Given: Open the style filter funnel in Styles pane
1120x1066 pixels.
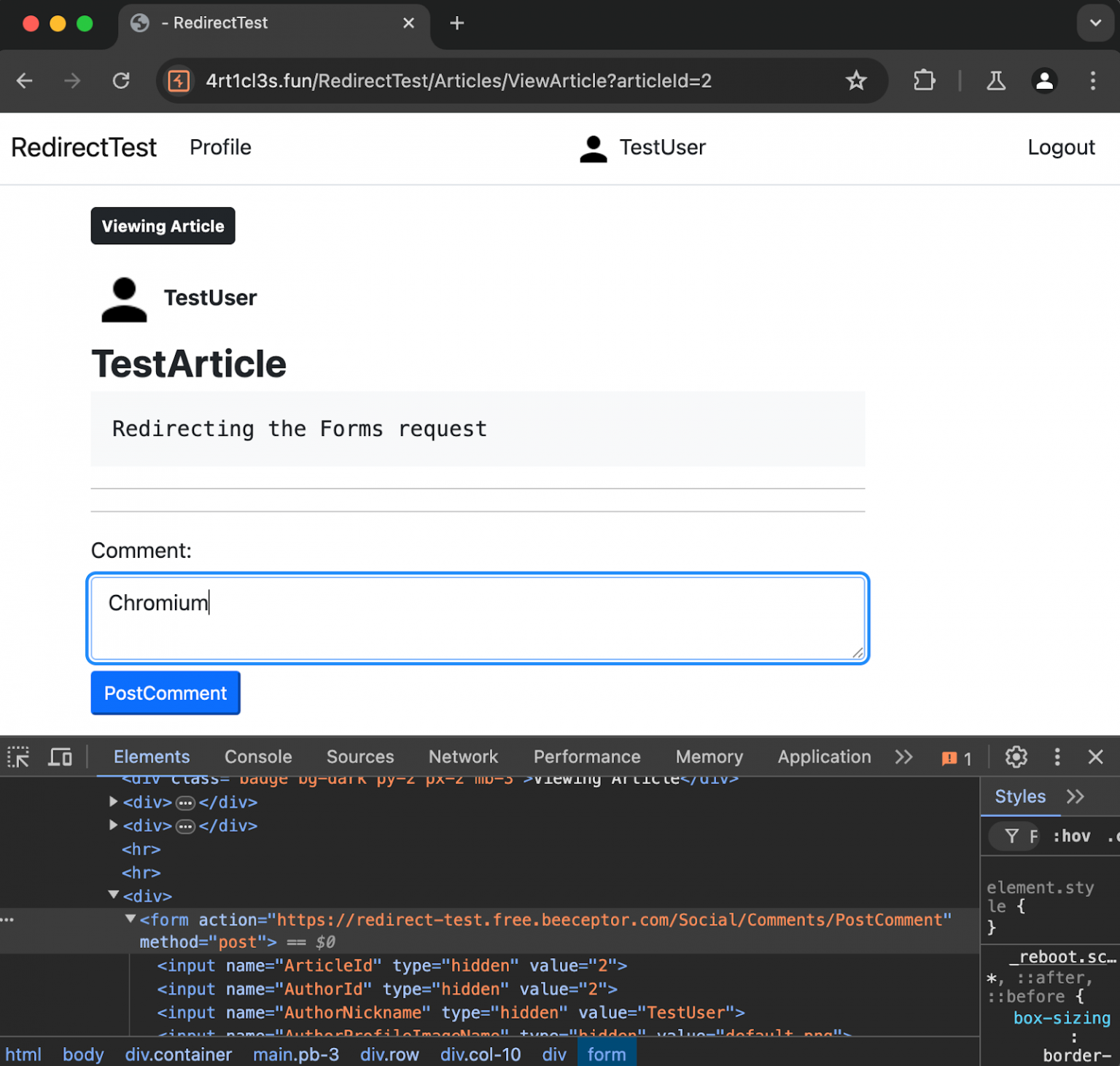Looking at the screenshot, I should tap(1012, 836).
